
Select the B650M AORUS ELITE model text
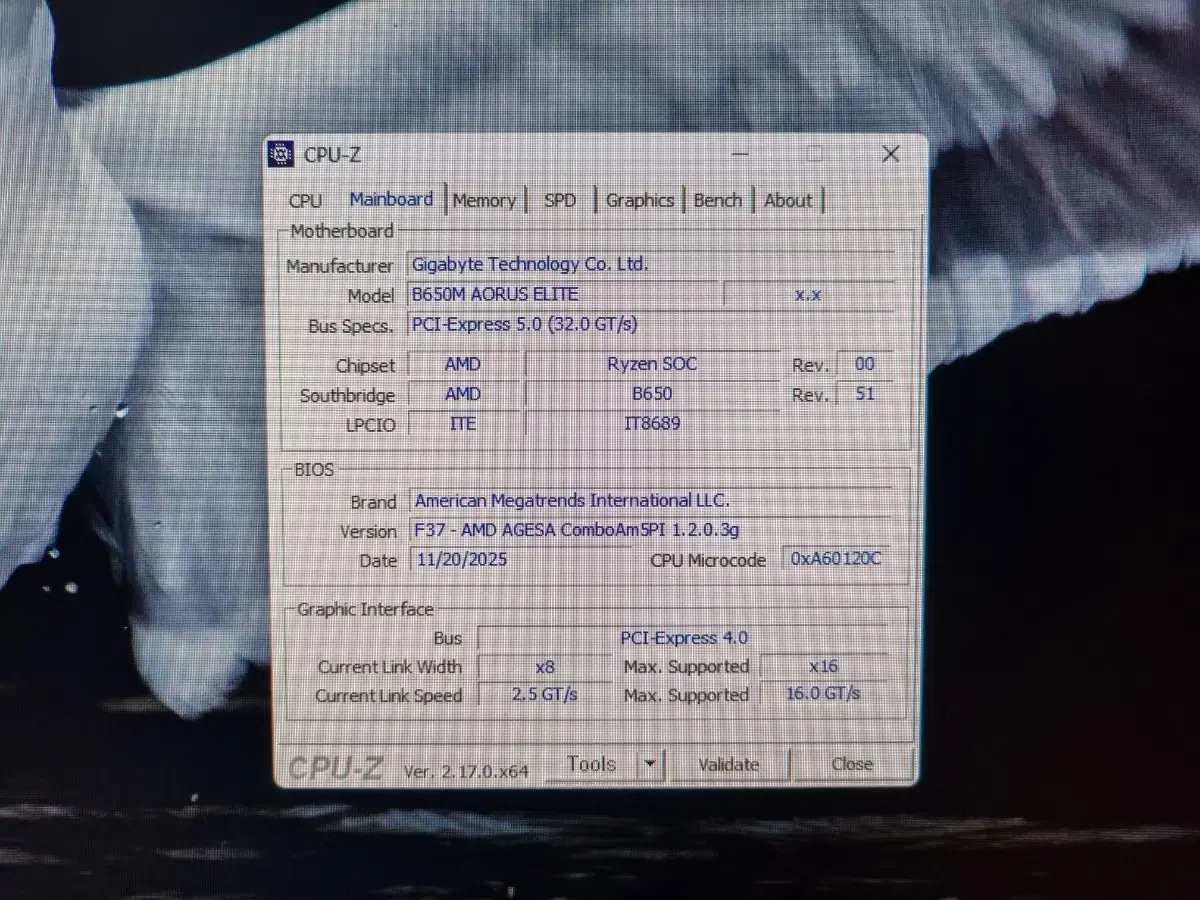pos(495,294)
